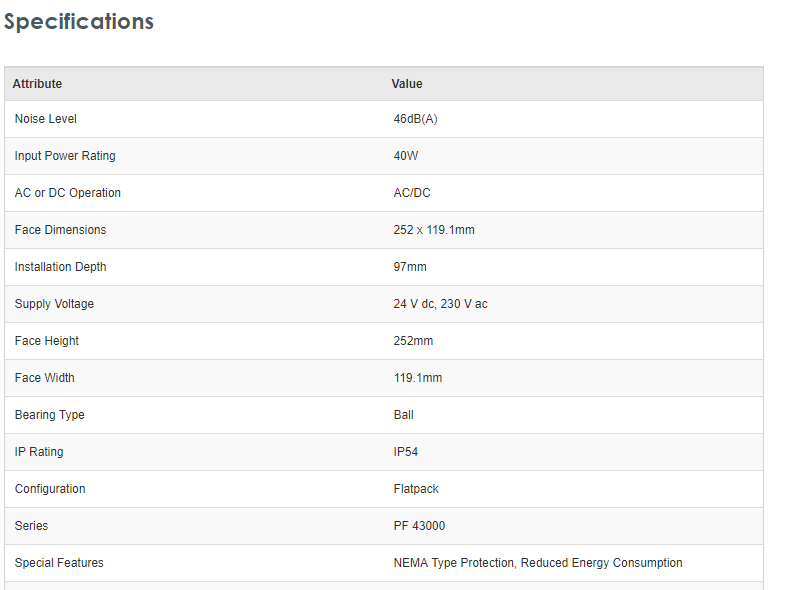This screenshot has height=590, width=790.
Task: Select the 252 x 119.1mm dimensions value
Action: (434, 230)
